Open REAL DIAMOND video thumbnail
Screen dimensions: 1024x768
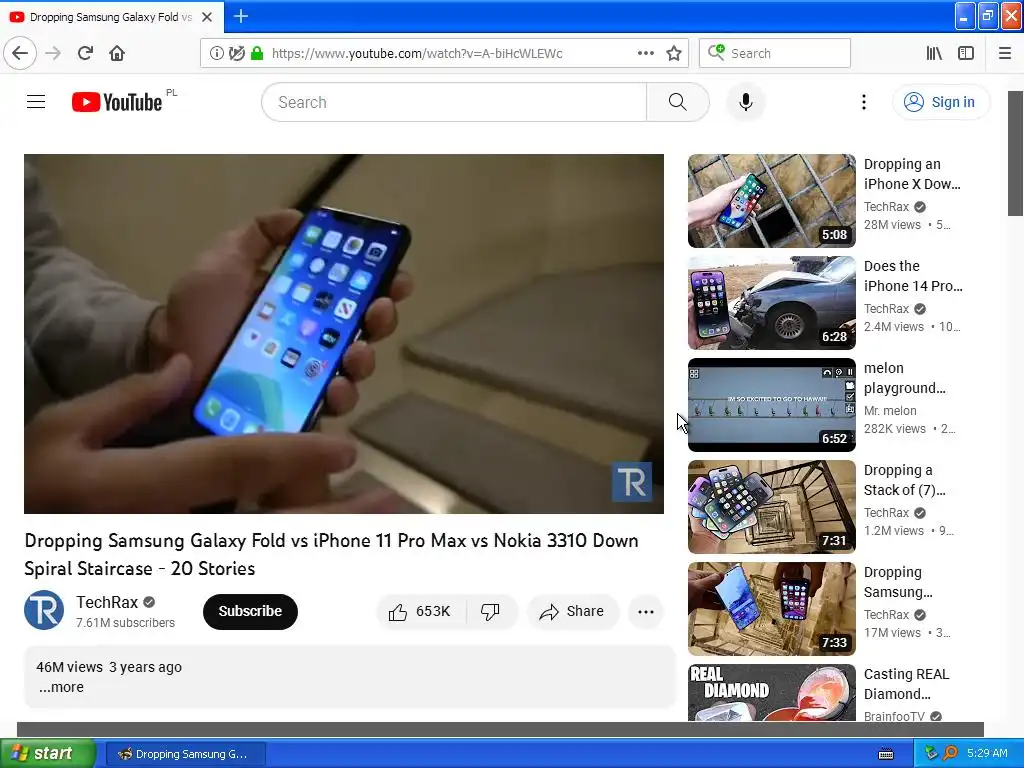[771, 692]
